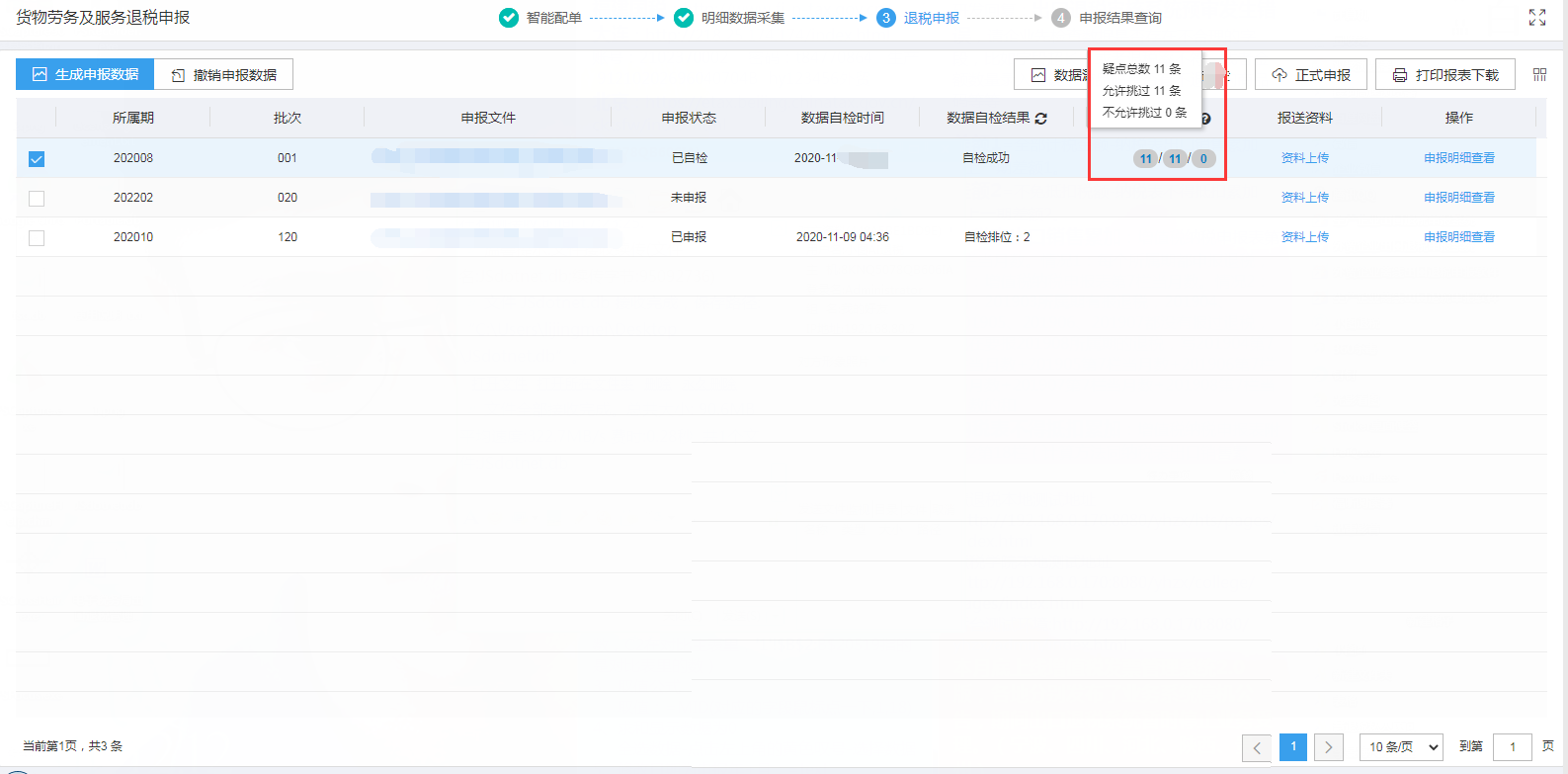Click period cell 202202

click(133, 198)
